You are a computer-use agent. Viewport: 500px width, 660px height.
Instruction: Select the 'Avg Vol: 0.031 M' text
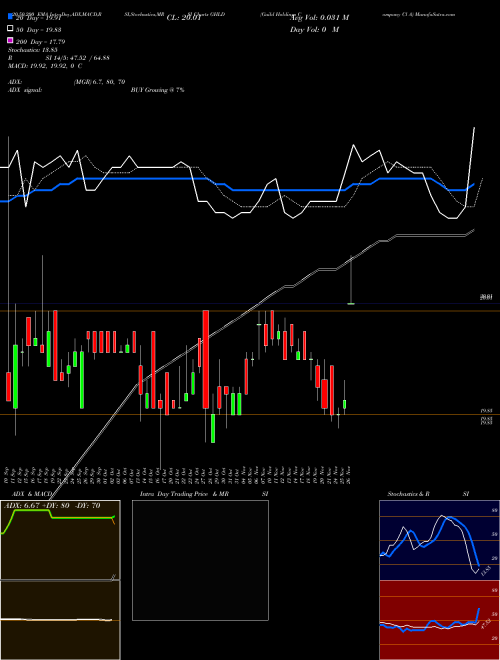pyautogui.click(x=319, y=18)
